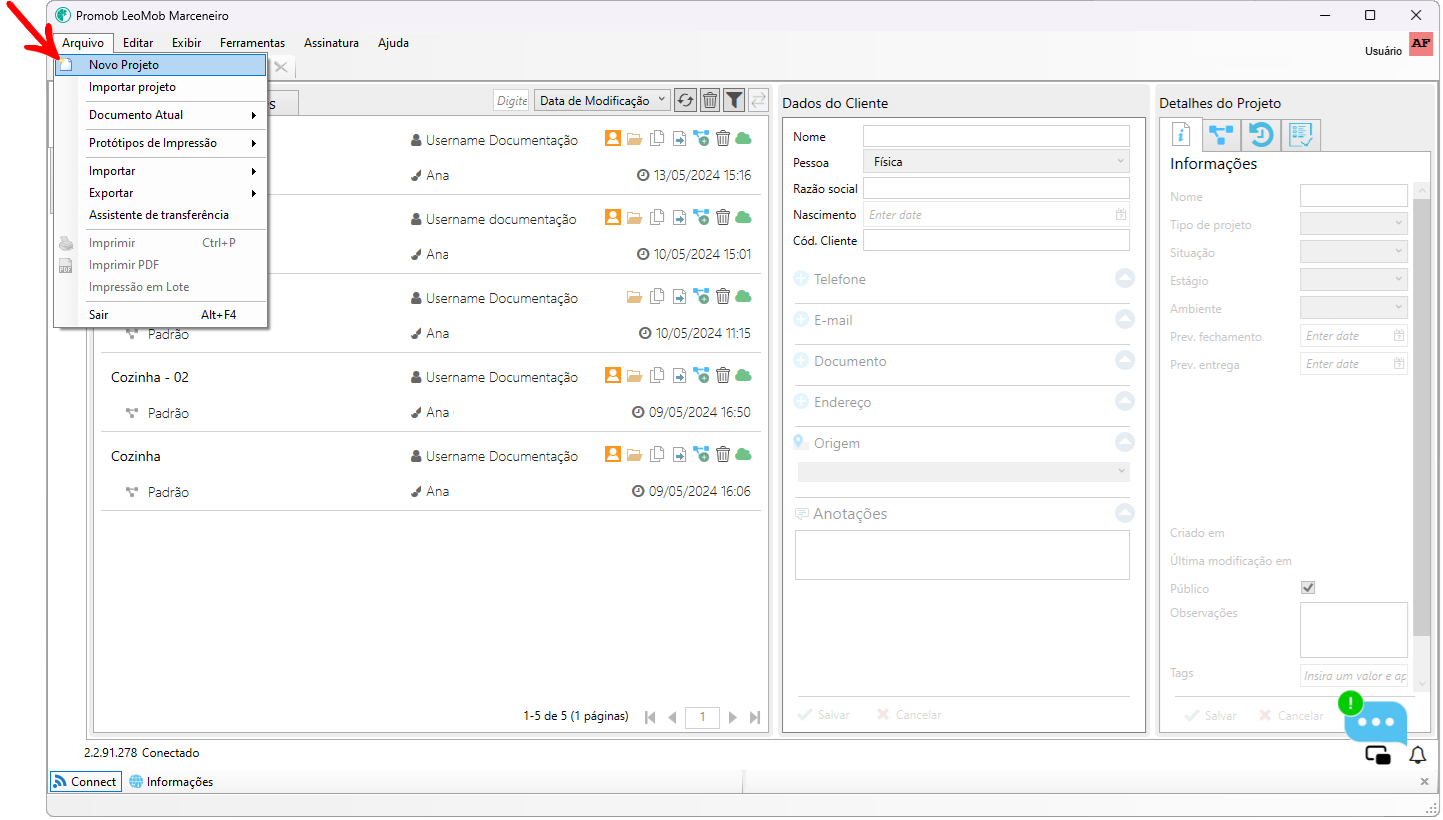
Task: Choose Importar projeto from the menu
Action: [x=161, y=87]
